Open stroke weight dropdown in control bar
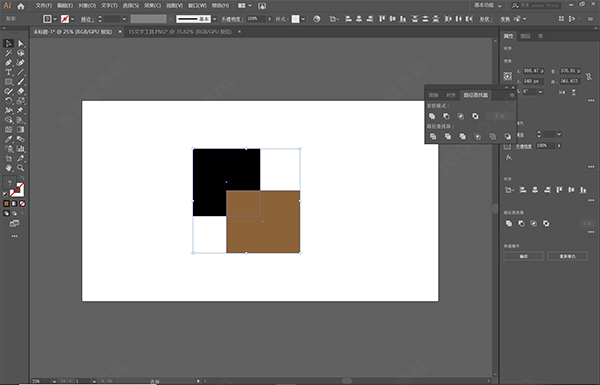 coord(124,19)
